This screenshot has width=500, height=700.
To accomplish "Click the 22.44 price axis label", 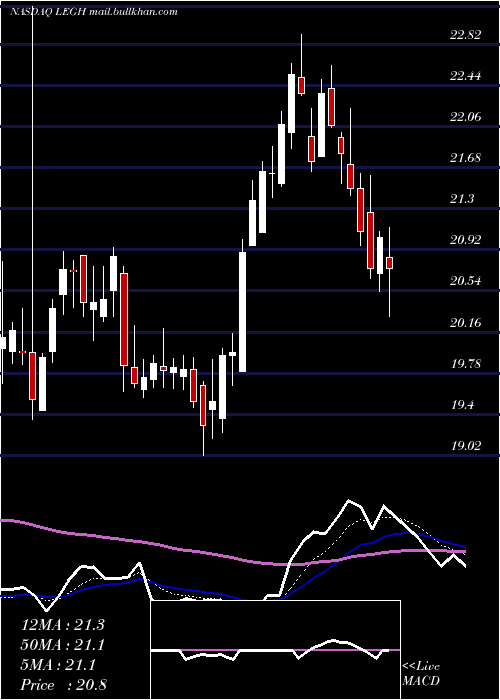I will 466,76.
